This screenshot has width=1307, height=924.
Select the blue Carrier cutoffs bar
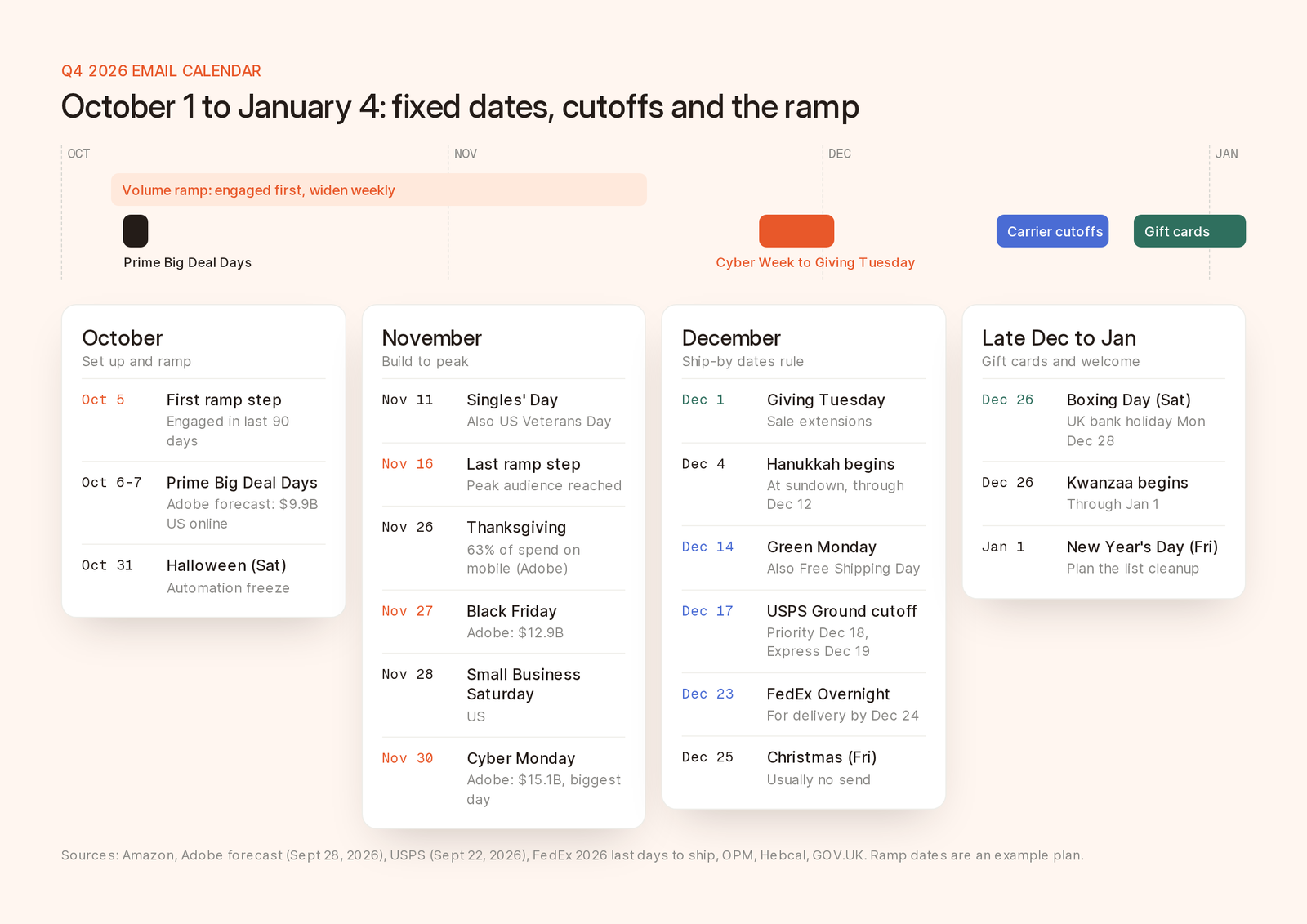pyautogui.click(x=1053, y=231)
